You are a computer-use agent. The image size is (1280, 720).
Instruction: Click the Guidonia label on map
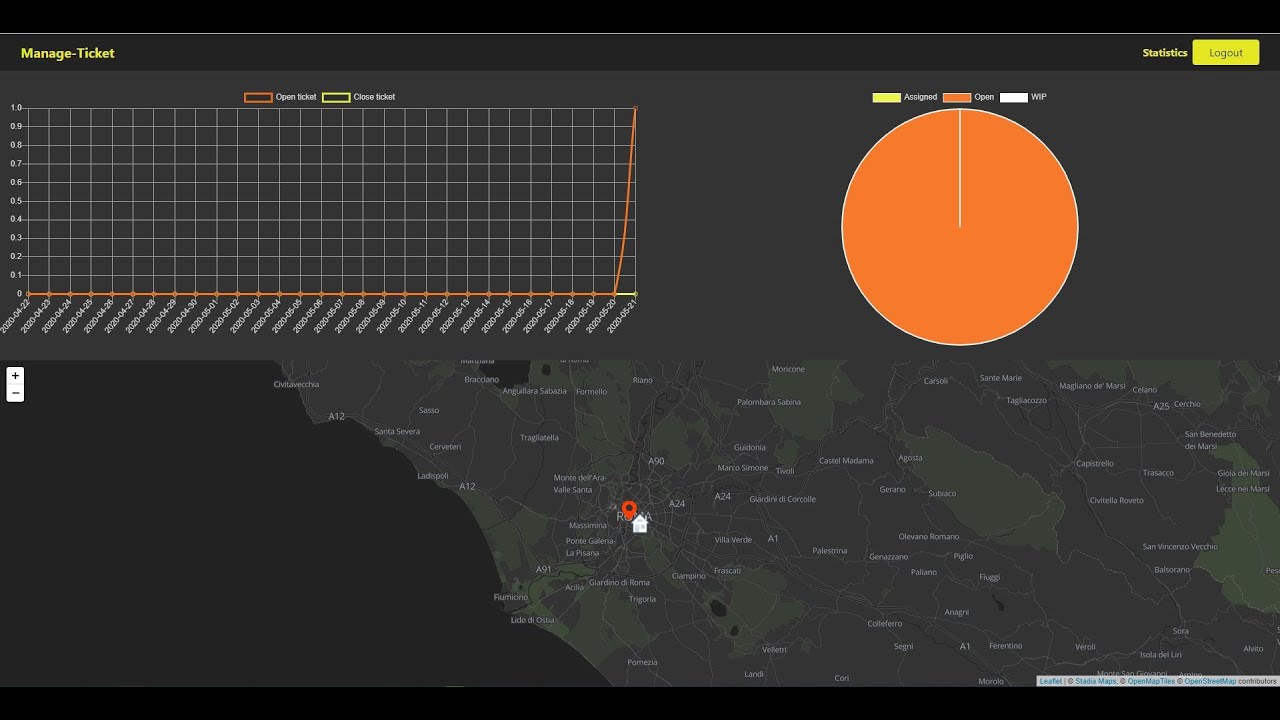point(750,447)
